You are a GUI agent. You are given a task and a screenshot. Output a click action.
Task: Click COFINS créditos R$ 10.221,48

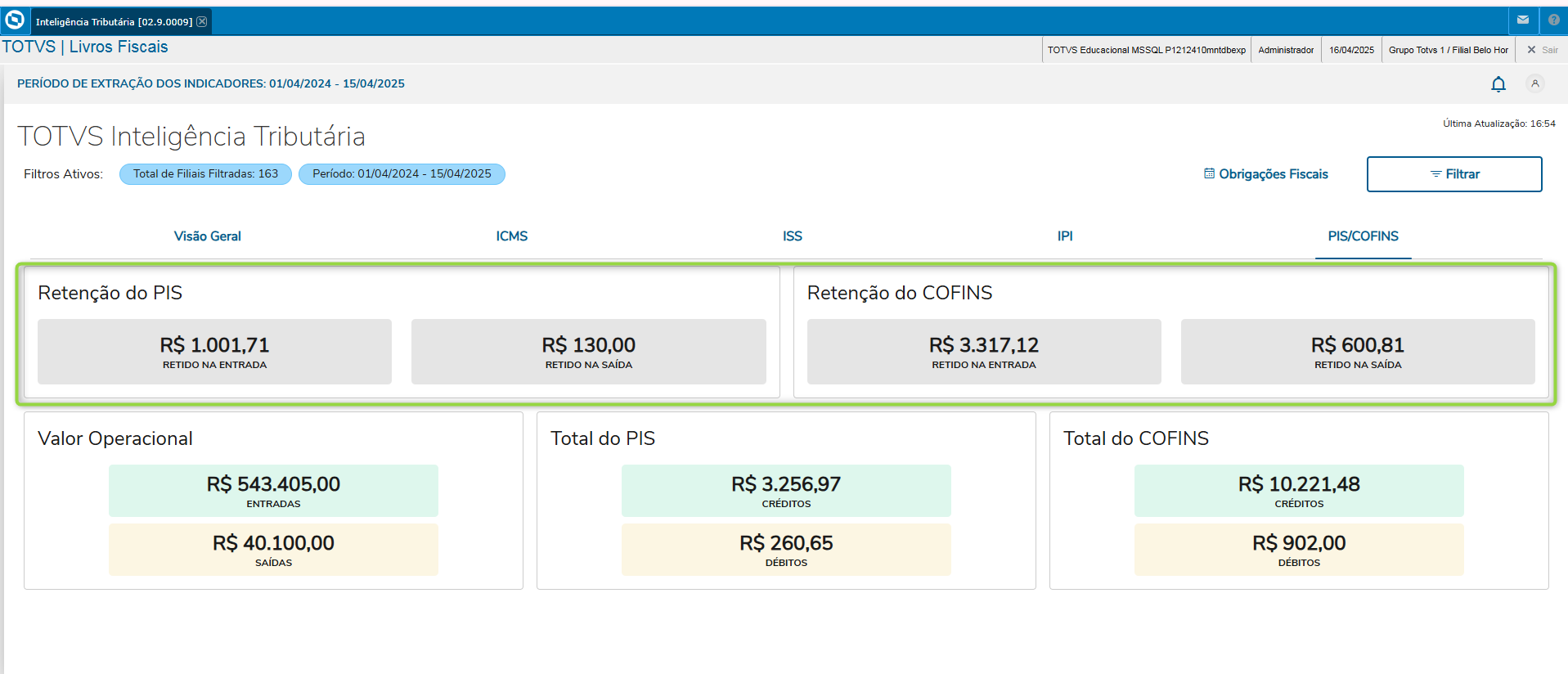(1299, 491)
